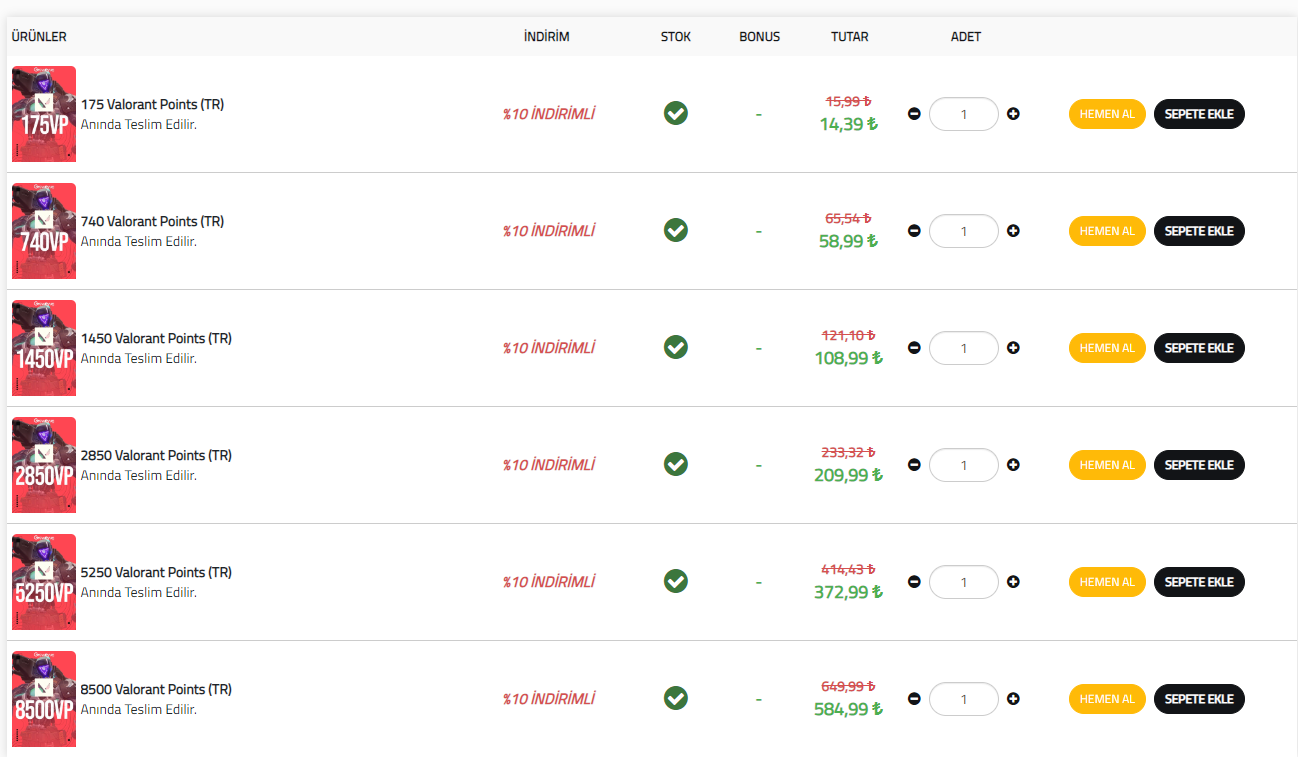Click the 372,99 ₺ discounted price
1298x757 pixels.
(849, 592)
